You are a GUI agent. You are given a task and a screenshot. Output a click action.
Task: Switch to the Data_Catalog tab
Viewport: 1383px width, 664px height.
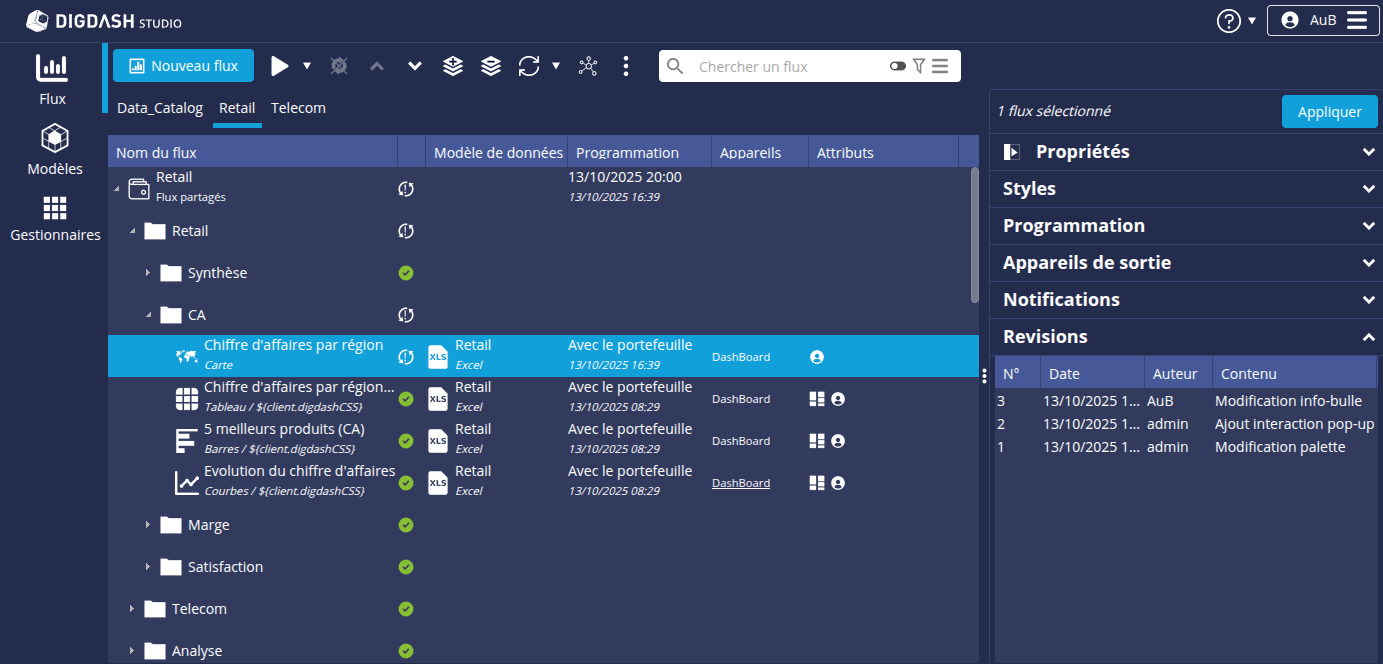160,108
